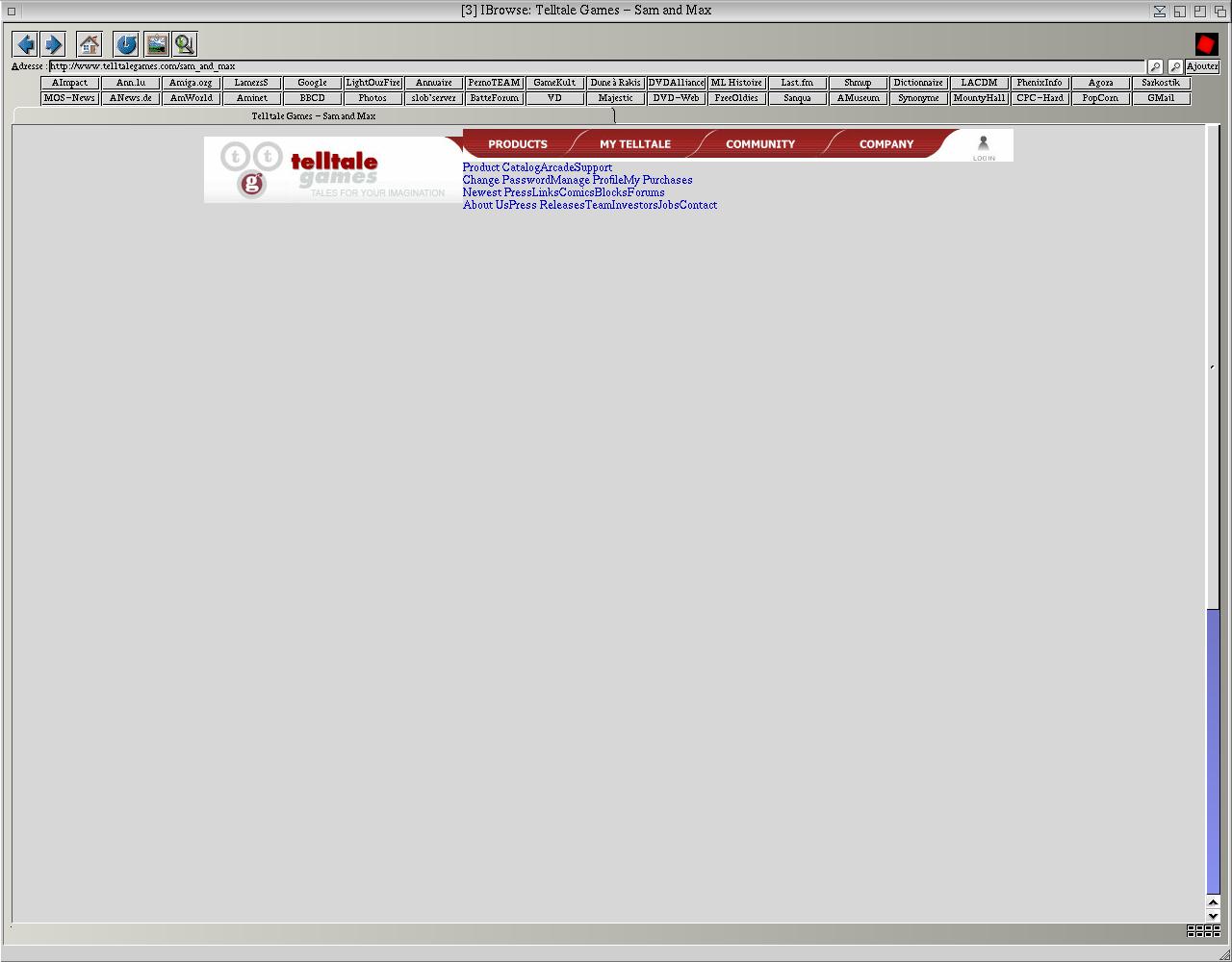
Task: Open the Google bookmark button
Action: click(312, 83)
